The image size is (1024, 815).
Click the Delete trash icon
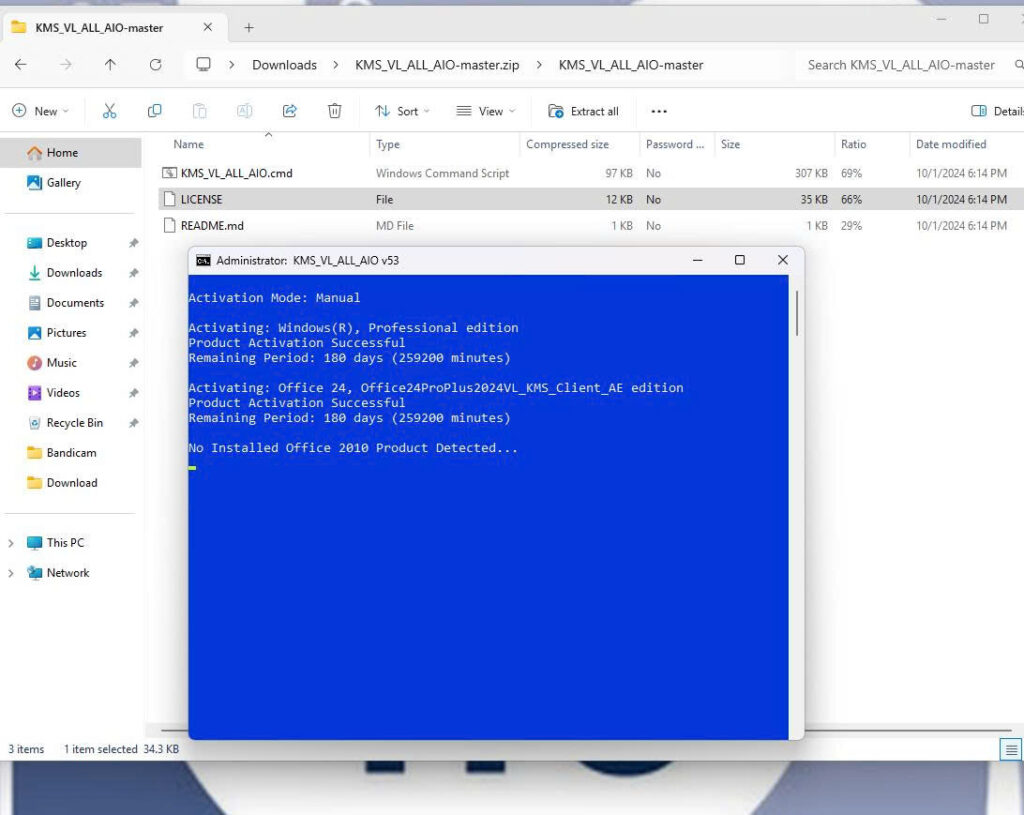coord(335,111)
